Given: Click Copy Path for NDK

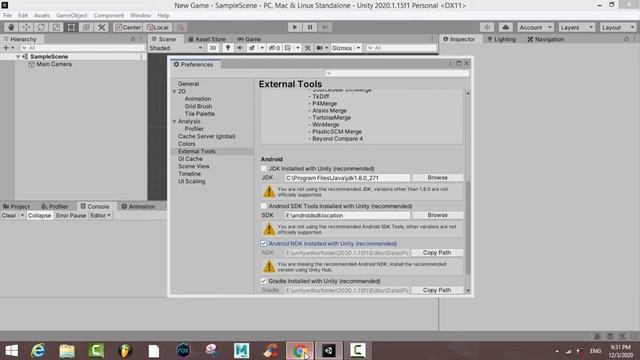Looking at the screenshot, I should point(437,253).
